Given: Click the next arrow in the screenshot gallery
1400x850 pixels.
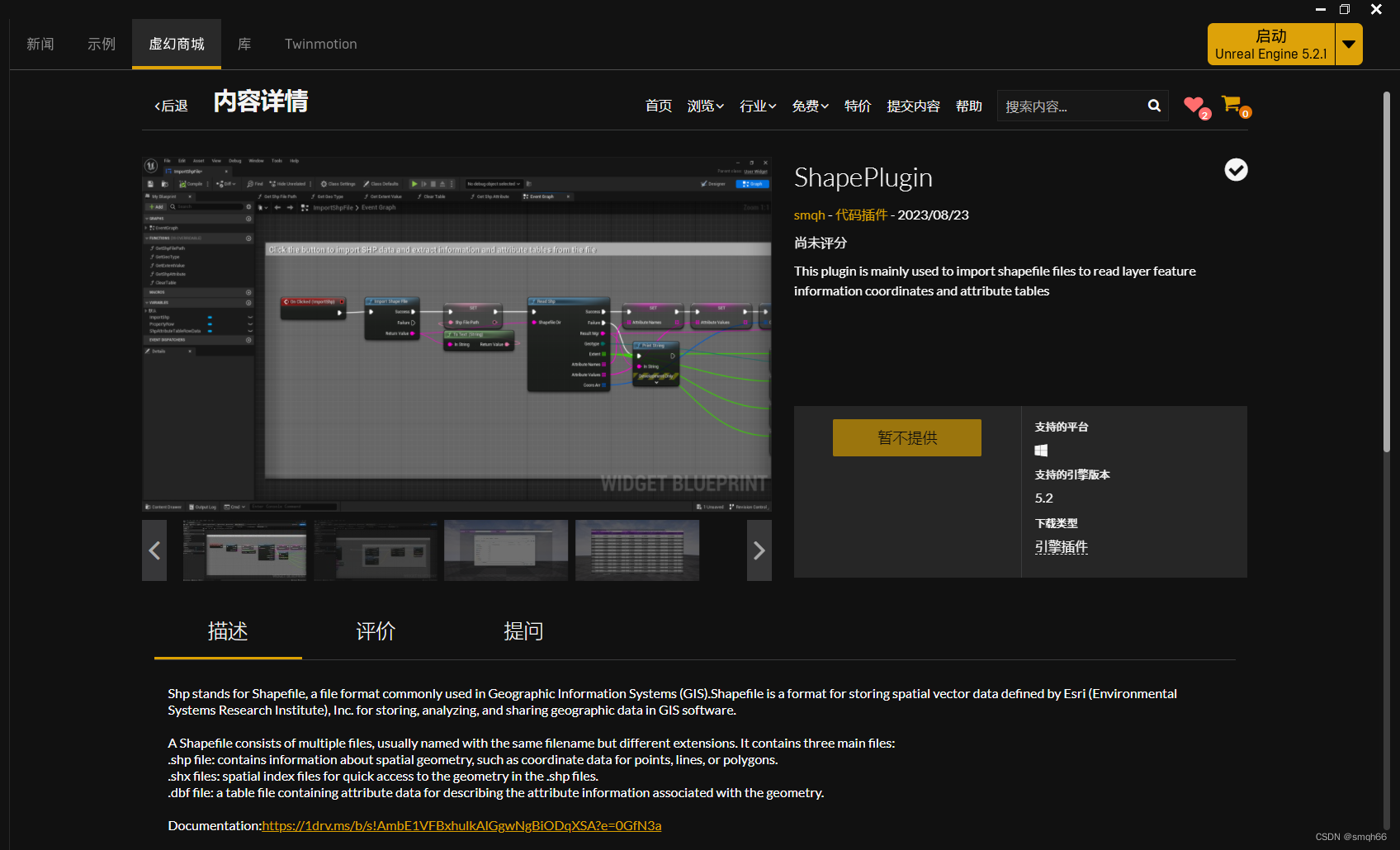Looking at the screenshot, I should click(x=759, y=550).
